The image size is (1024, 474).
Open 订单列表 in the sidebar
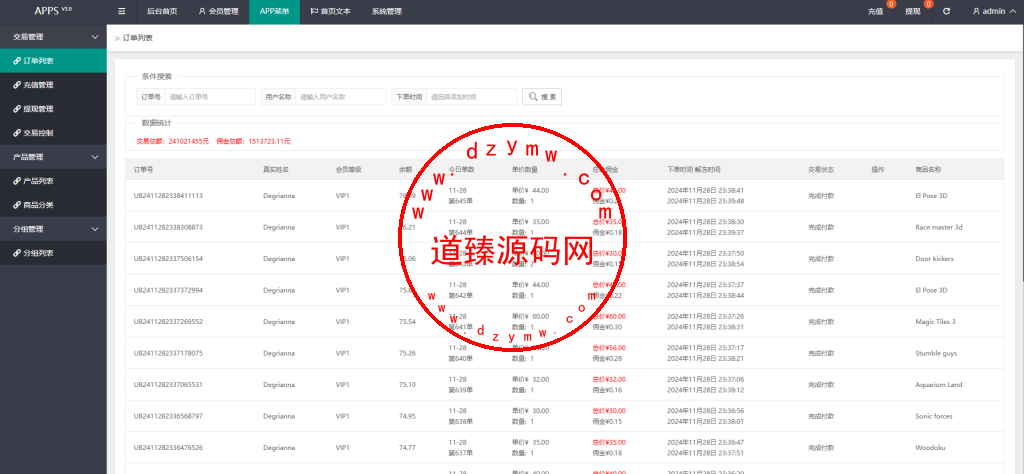click(x=53, y=61)
